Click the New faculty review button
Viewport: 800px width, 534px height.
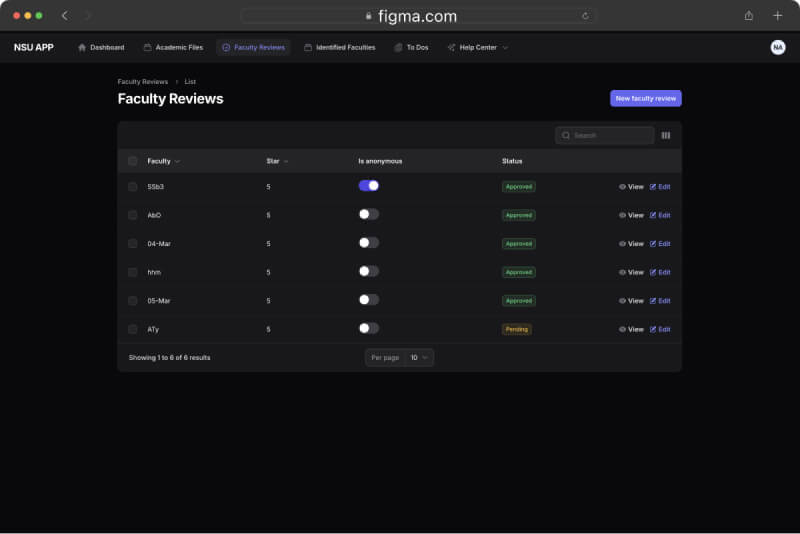645,98
